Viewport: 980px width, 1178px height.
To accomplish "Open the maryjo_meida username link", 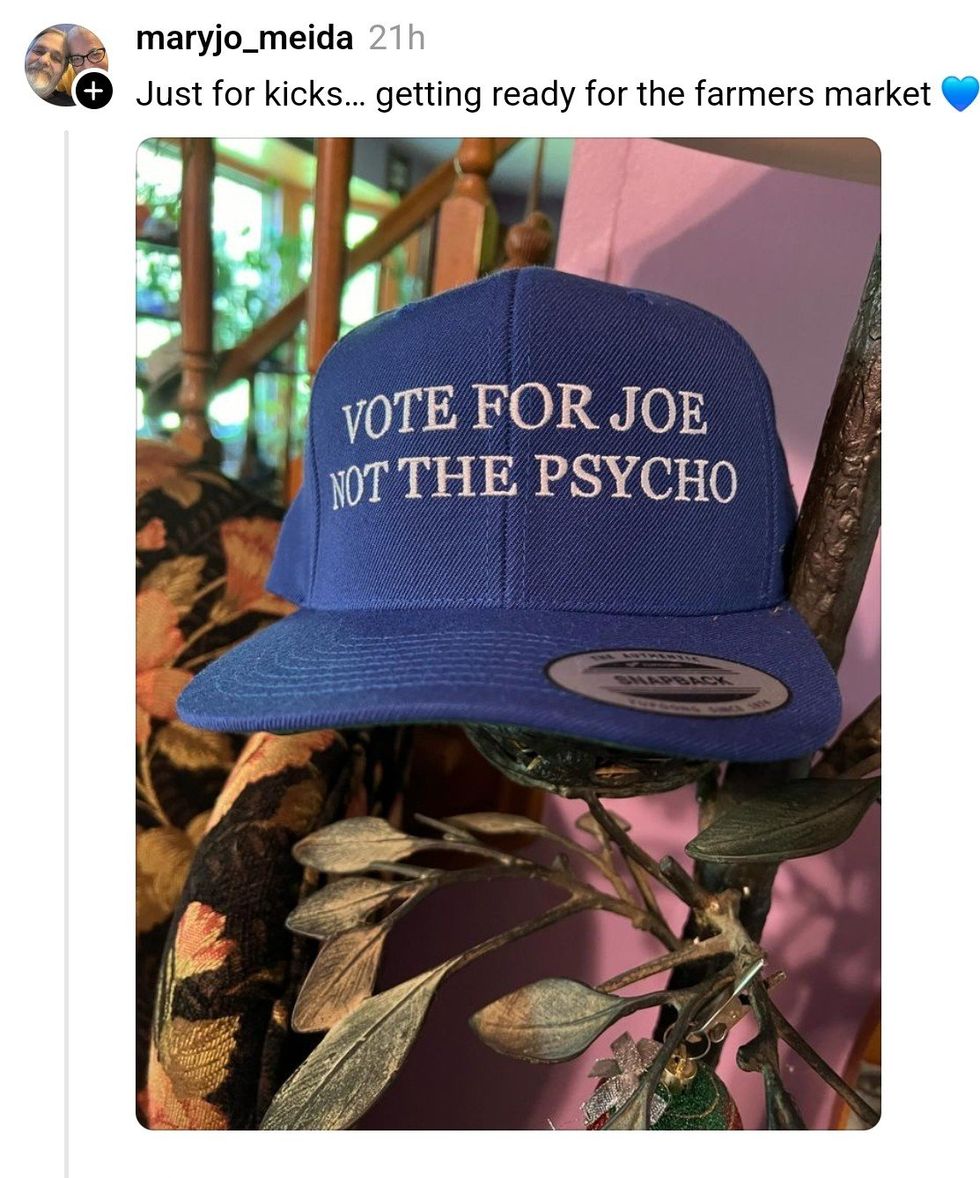I will click(x=244, y=39).
